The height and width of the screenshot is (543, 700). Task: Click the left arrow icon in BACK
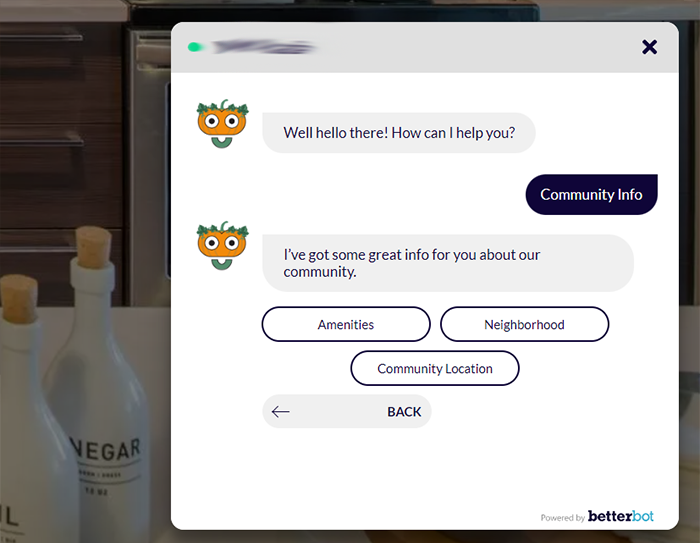tap(280, 411)
